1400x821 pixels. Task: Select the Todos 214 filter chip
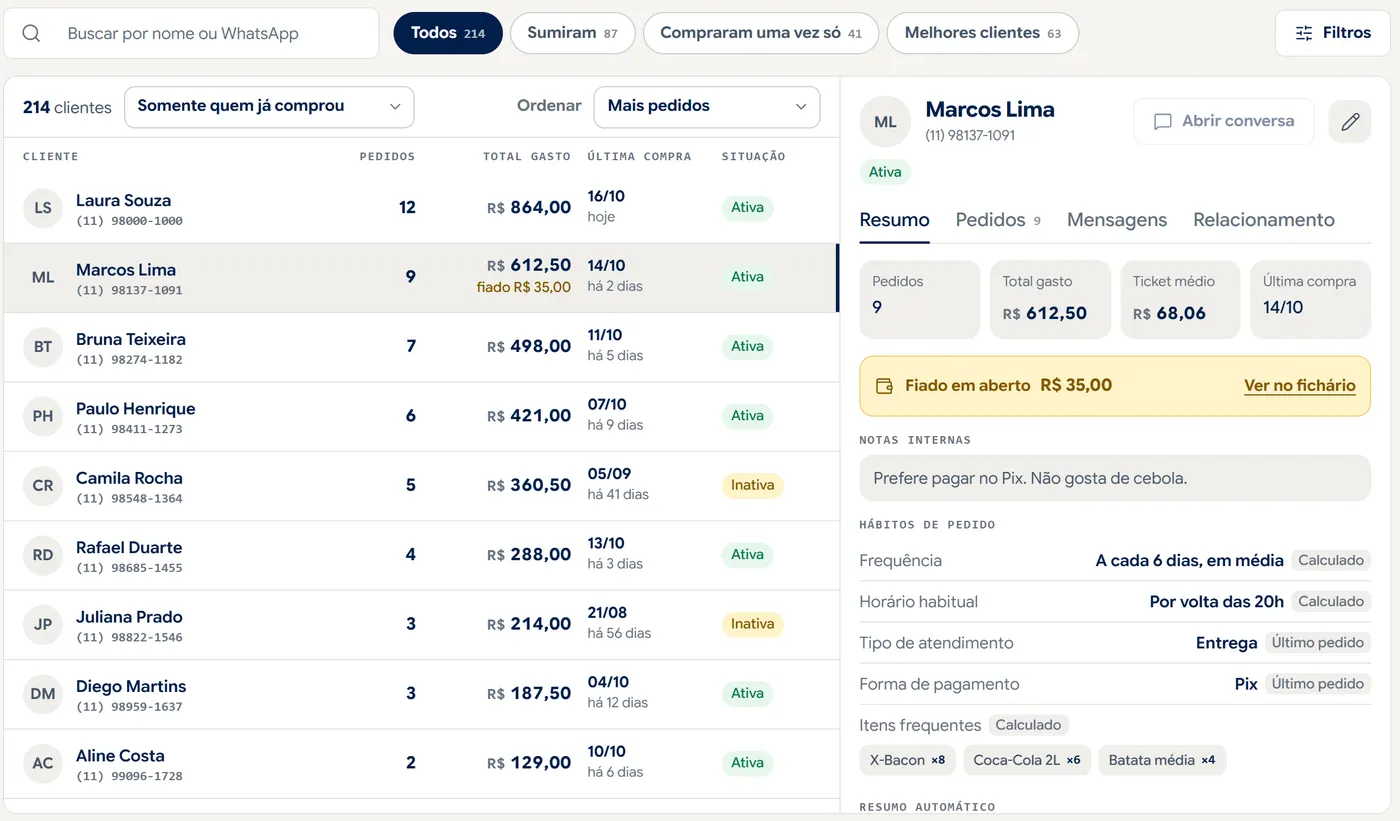click(x=448, y=33)
